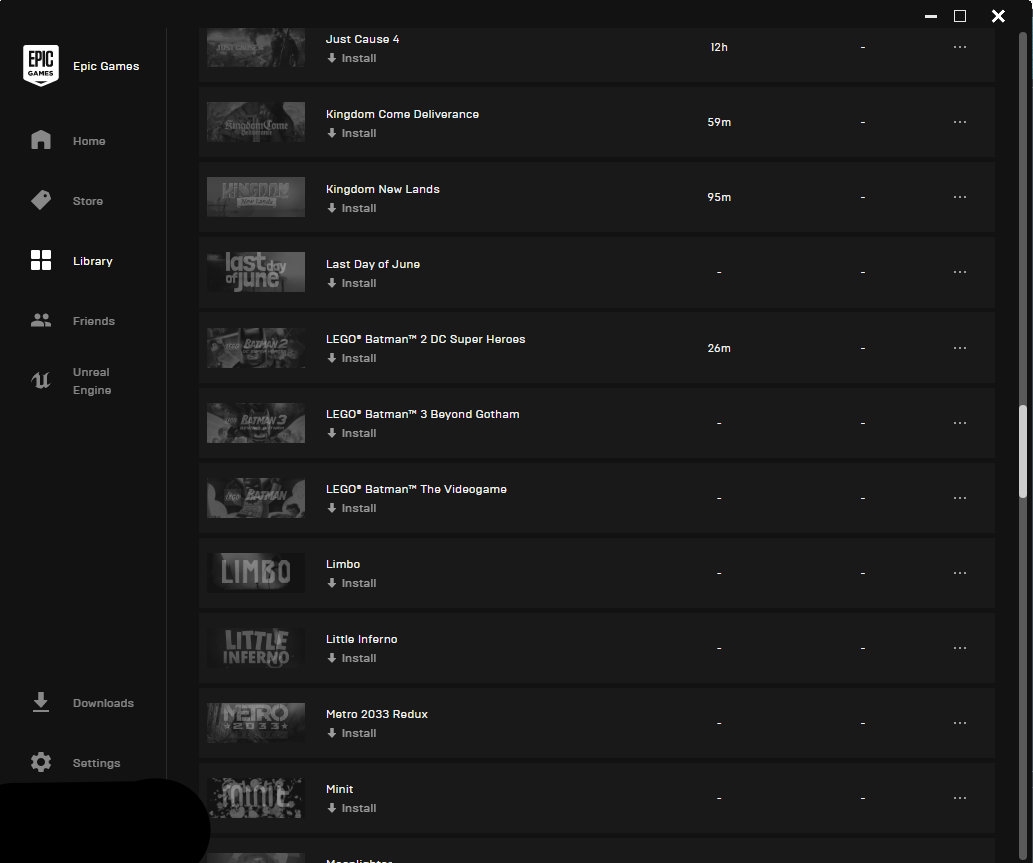This screenshot has width=1033, height=863.
Task: Install Little Inferno
Action: [352, 659]
